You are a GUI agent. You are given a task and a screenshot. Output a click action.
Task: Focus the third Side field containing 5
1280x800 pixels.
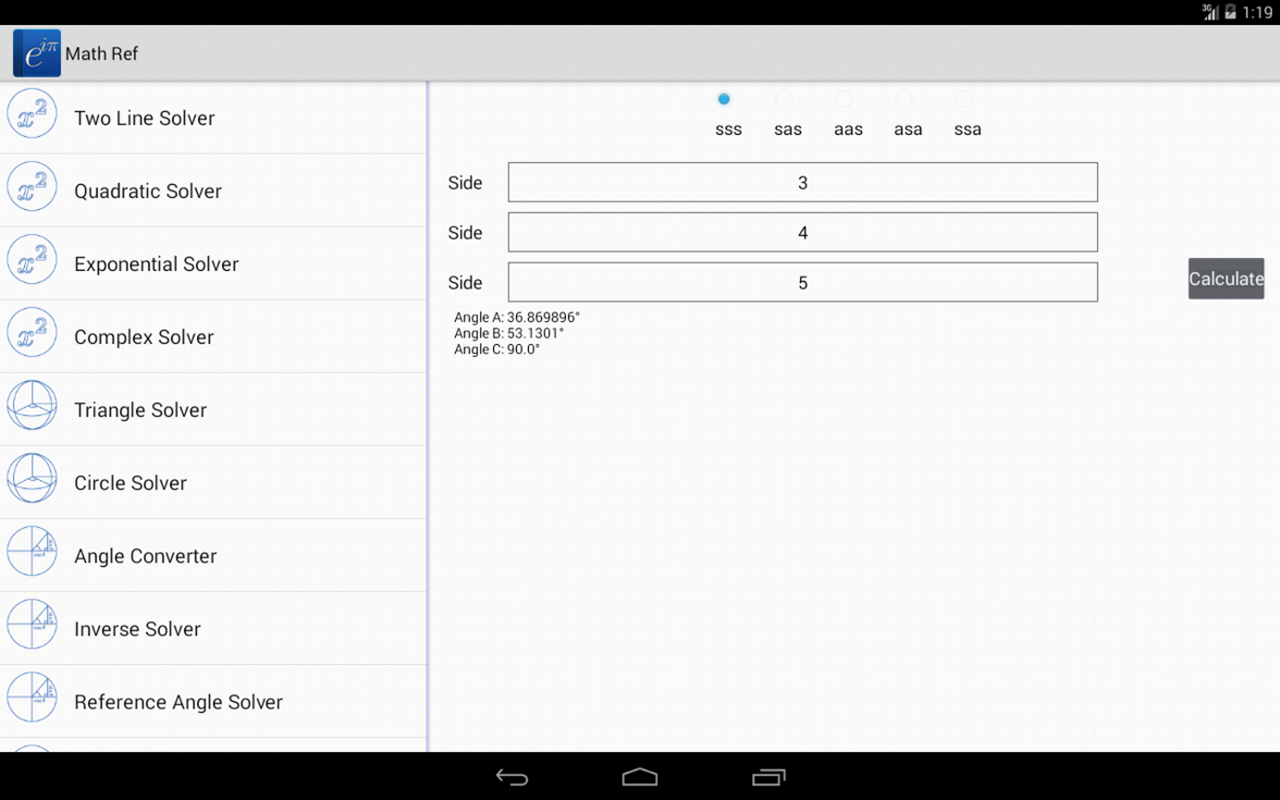click(x=803, y=282)
